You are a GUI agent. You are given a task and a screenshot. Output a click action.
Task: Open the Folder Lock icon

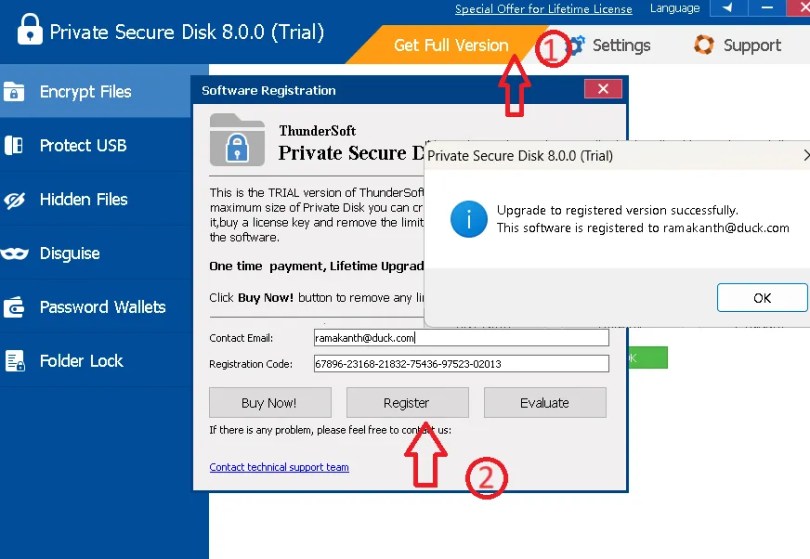pyautogui.click(x=14, y=361)
